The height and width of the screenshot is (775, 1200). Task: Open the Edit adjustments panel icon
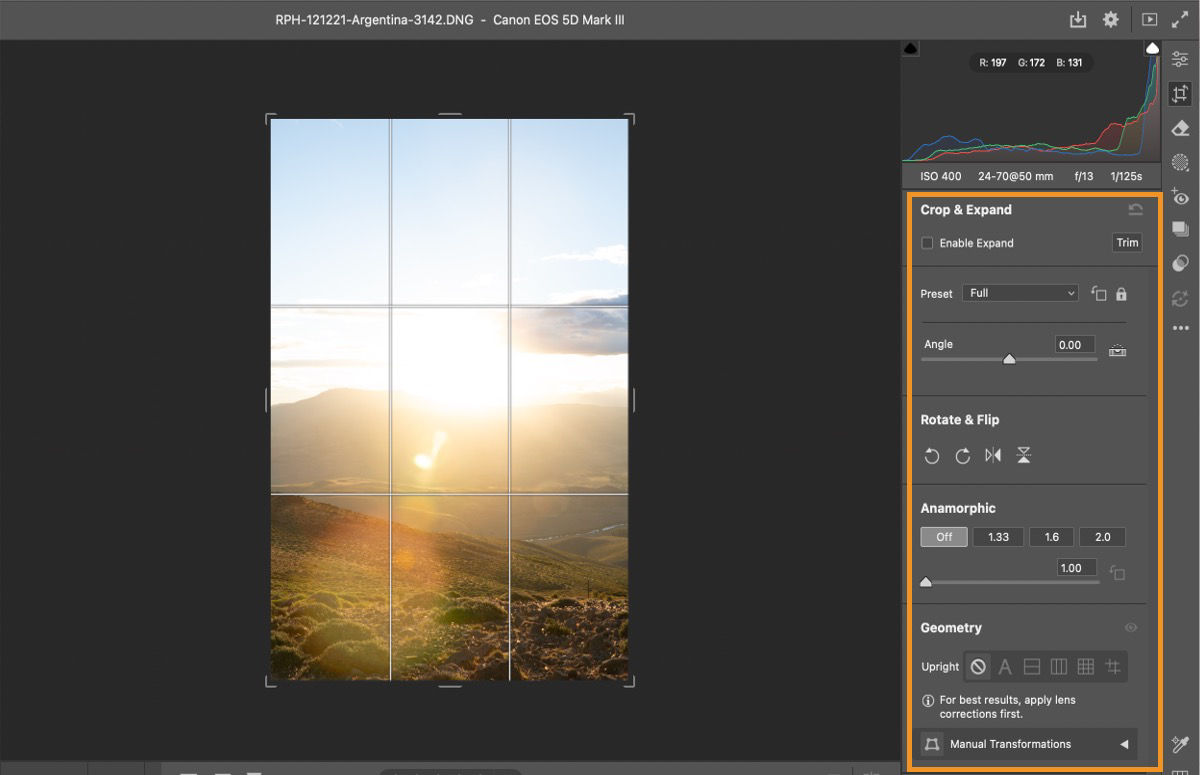click(x=1179, y=58)
